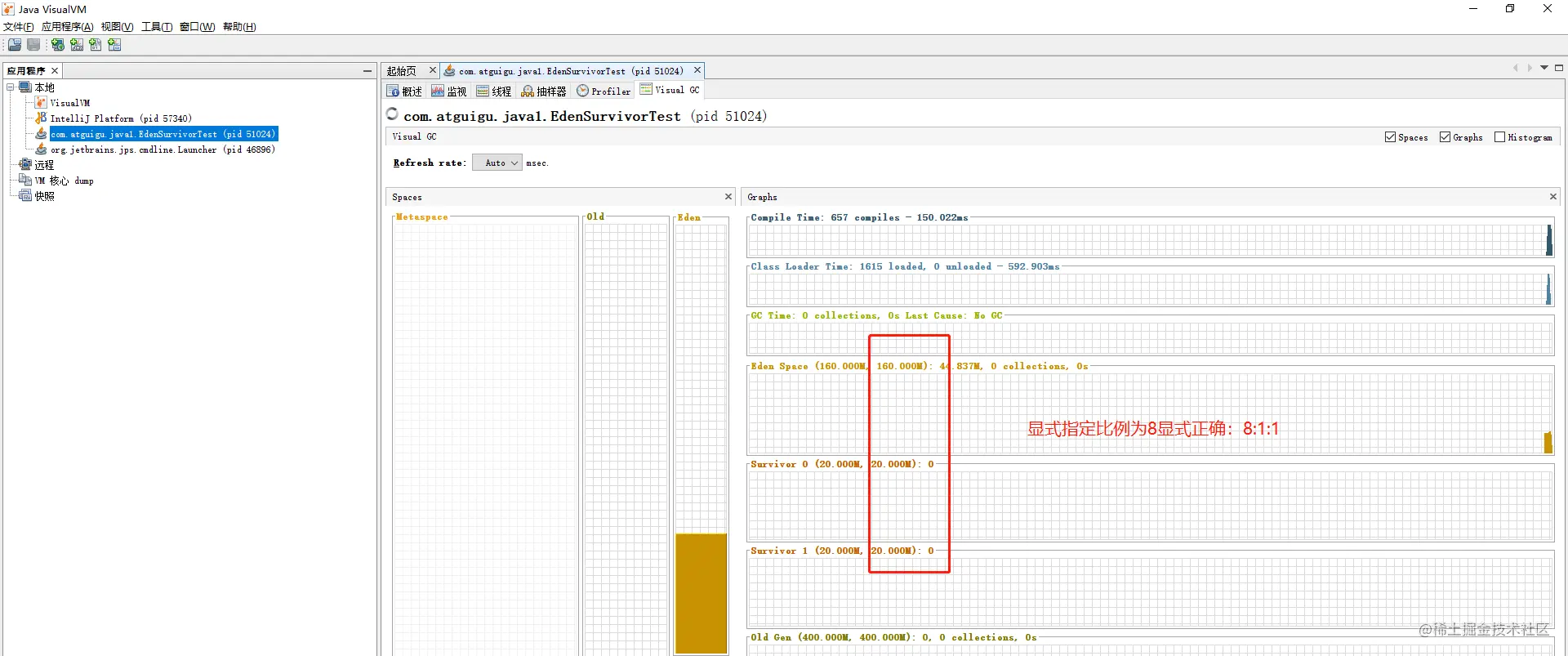
Task: Select the VM 核心 dump node
Action: 64,180
